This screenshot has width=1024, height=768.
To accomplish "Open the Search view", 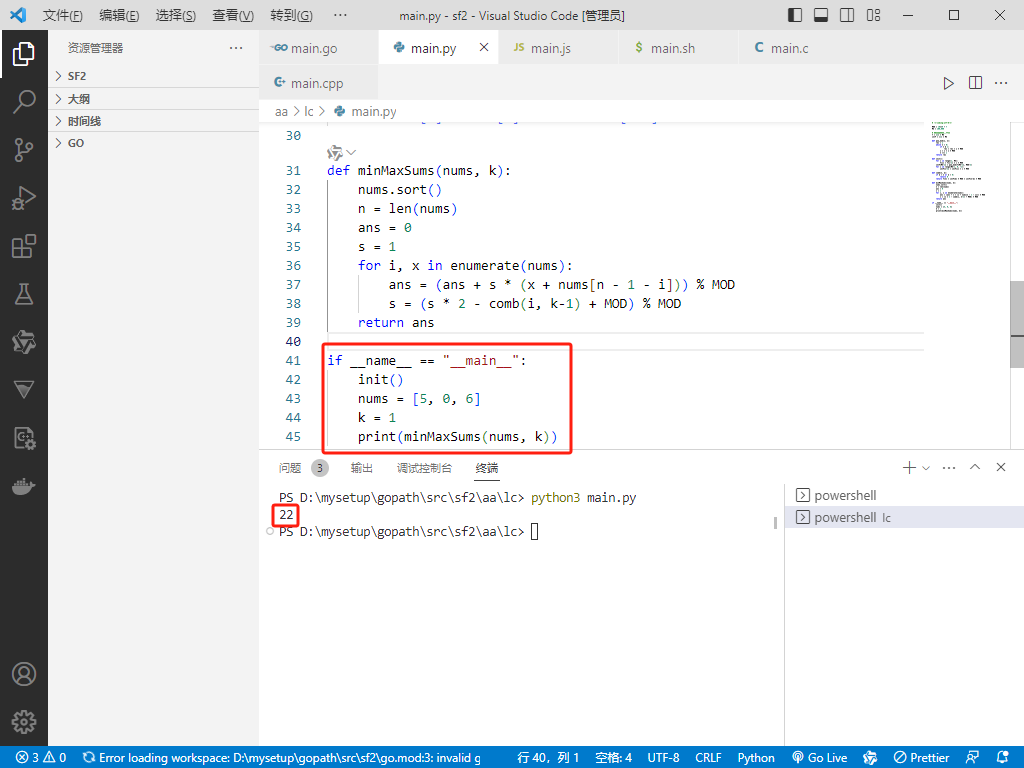I will [24, 102].
